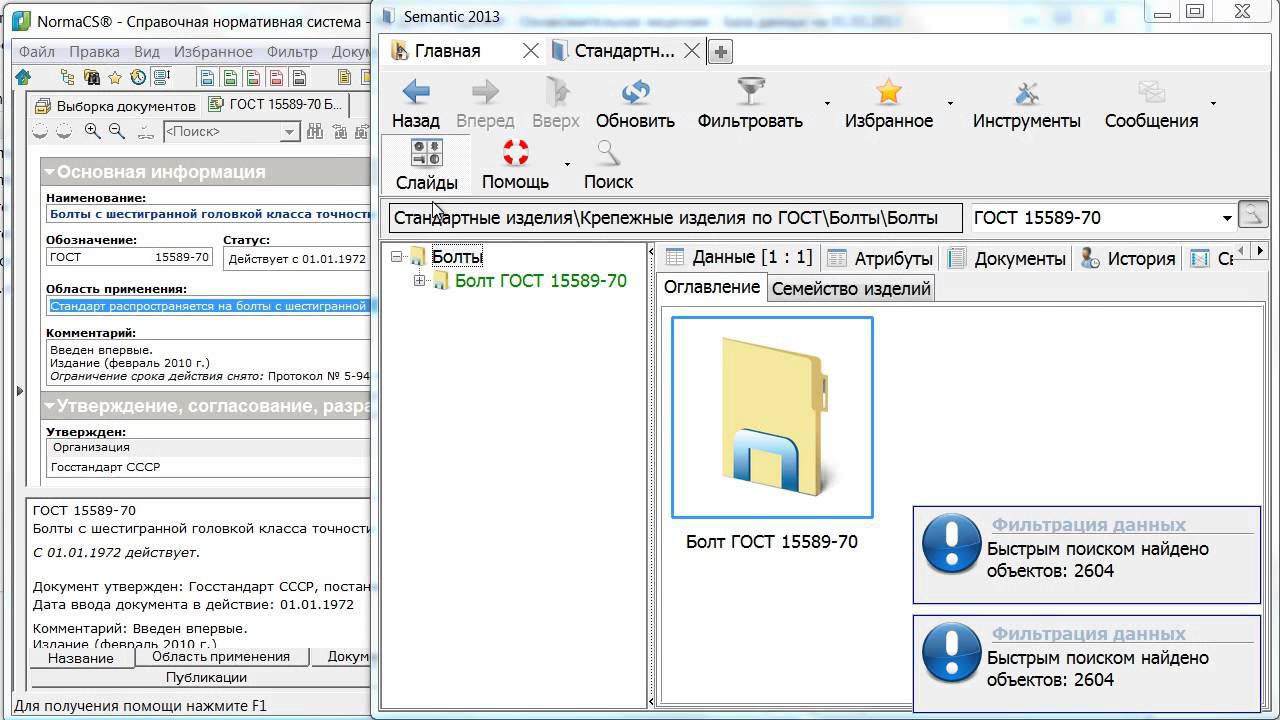Click the path field Стандартные изделия\Крепежные изделия

675,218
